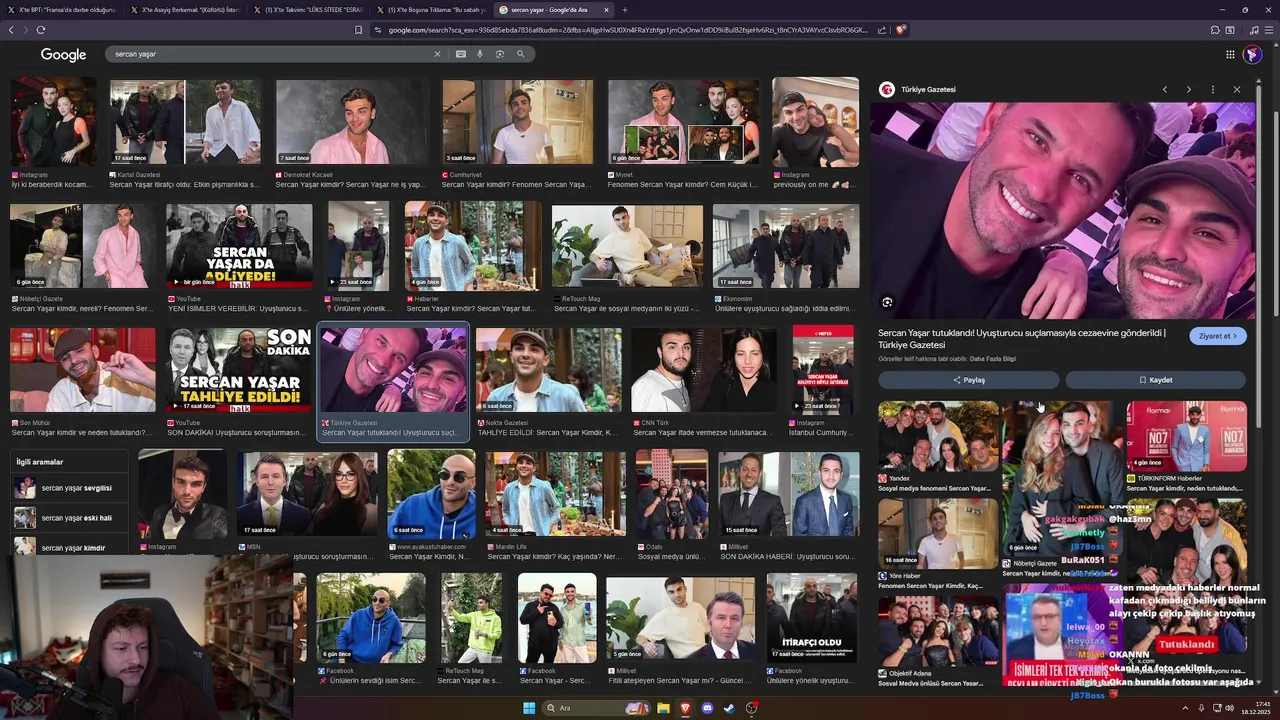Image resolution: width=1280 pixels, height=720 pixels.
Task: Open 'SERCAN YAŞAR TAHLİYE EDİLDİ' thumbnail
Action: 239,370
